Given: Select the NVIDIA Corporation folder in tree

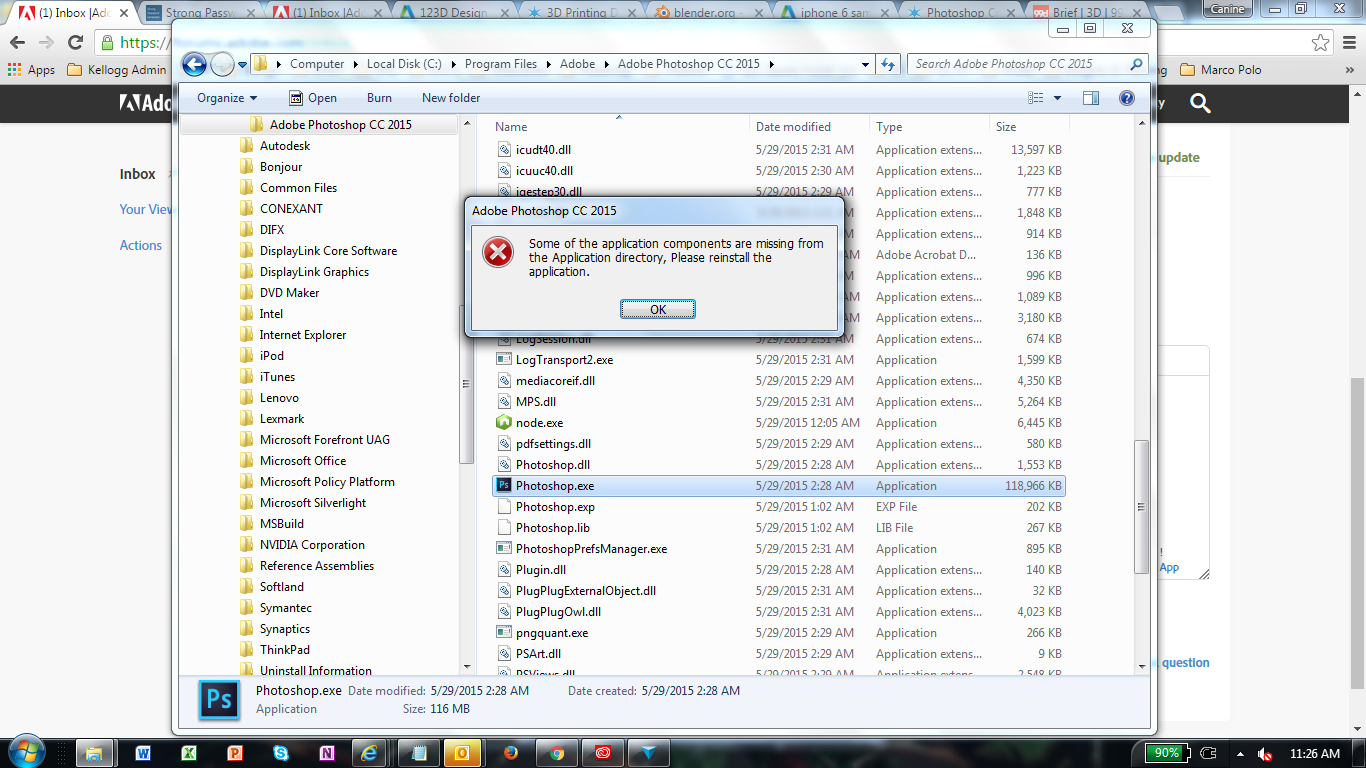Looking at the screenshot, I should (312, 545).
